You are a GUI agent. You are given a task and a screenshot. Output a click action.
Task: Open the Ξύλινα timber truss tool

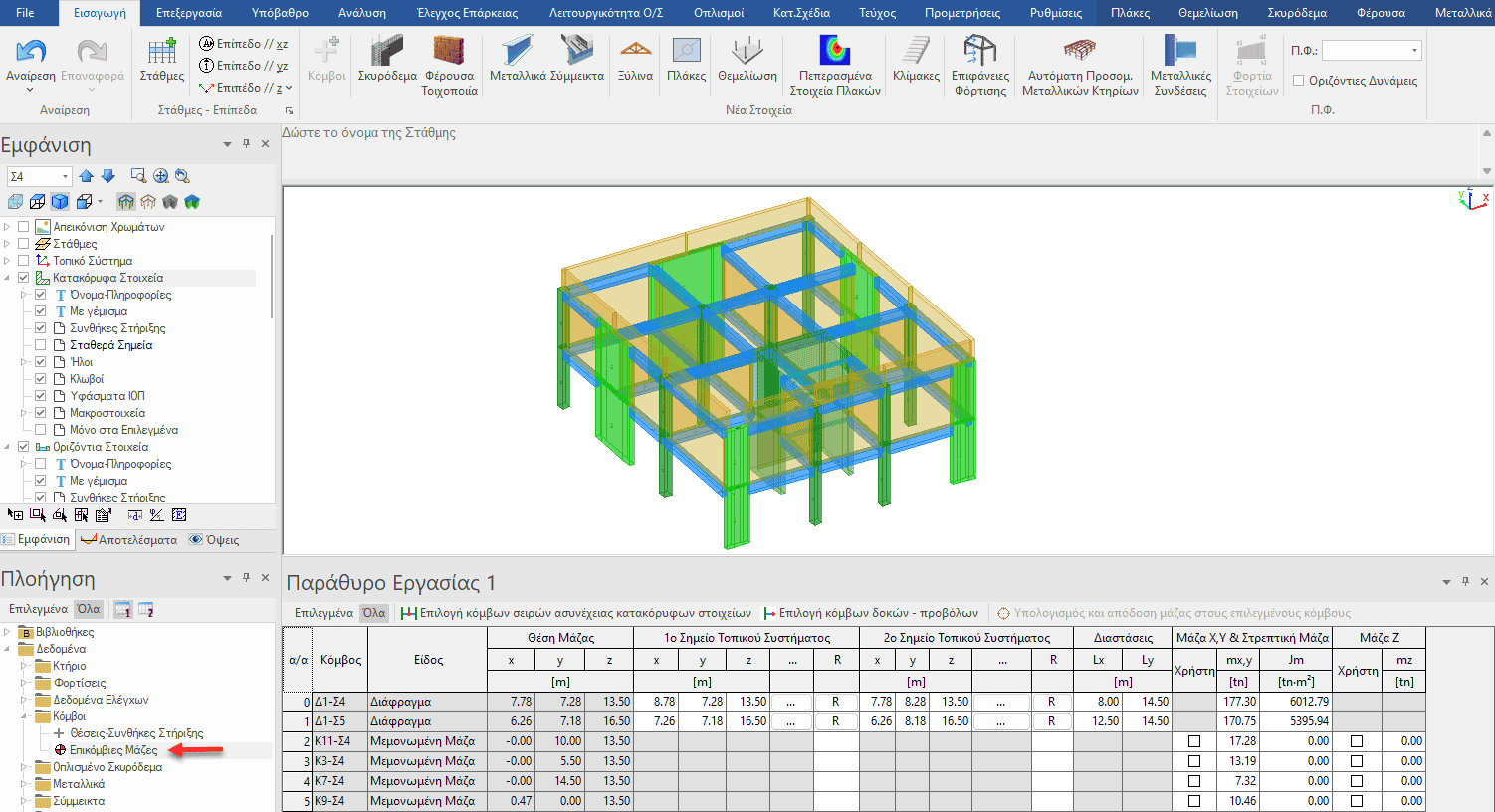click(635, 52)
